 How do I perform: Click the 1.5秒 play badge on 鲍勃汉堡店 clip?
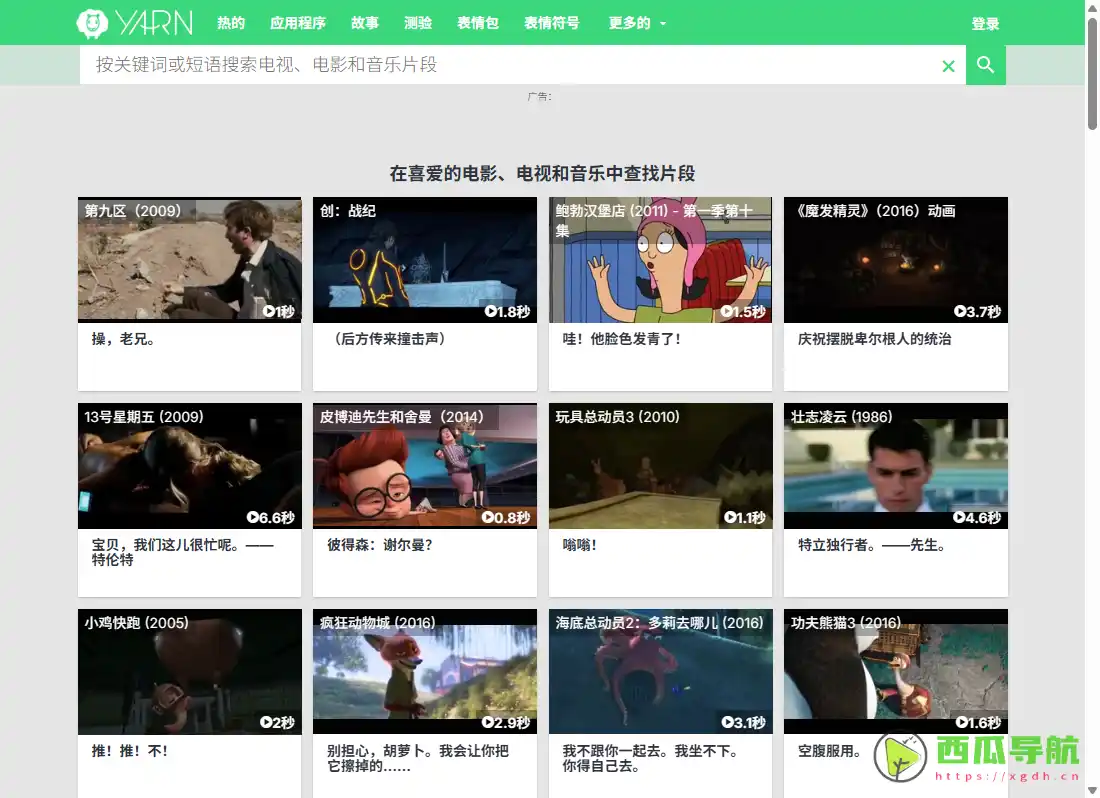point(743,311)
